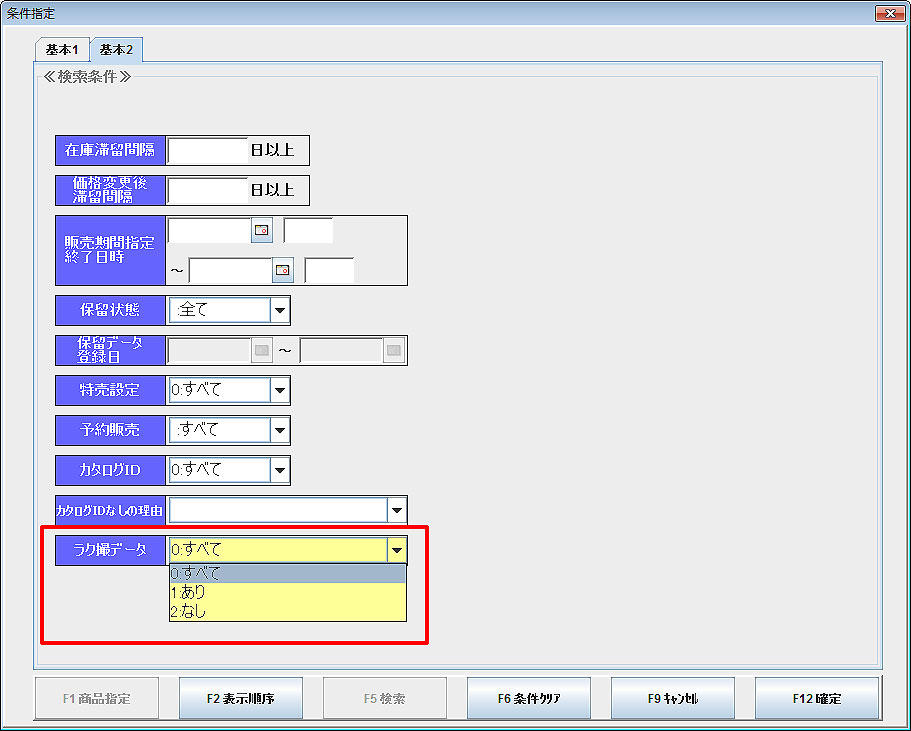Open the カタログID dropdown
911x731 pixels.
tap(280, 470)
